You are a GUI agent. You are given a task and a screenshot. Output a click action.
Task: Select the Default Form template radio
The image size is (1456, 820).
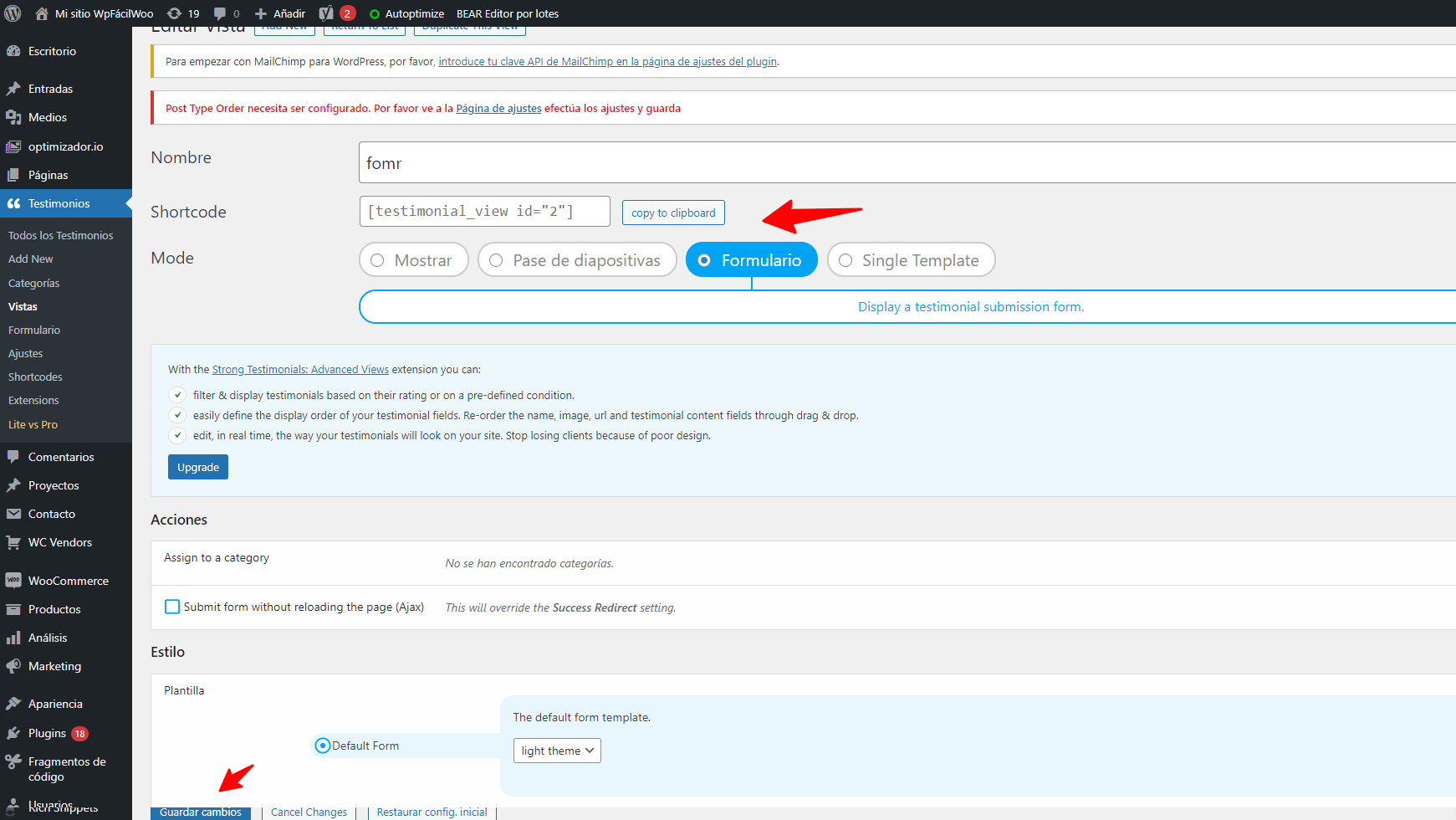coord(323,746)
